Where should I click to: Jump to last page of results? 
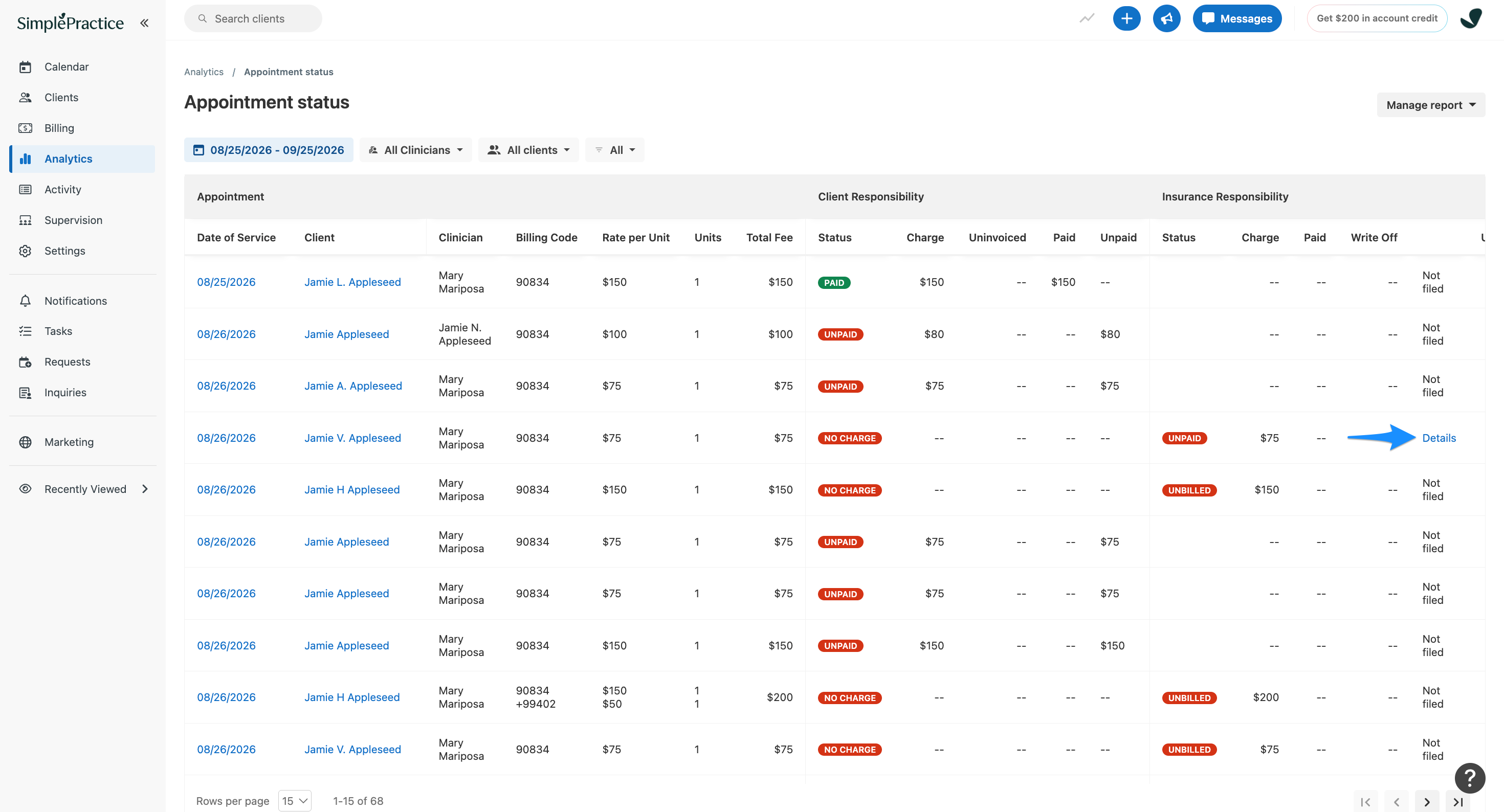coord(1457,802)
